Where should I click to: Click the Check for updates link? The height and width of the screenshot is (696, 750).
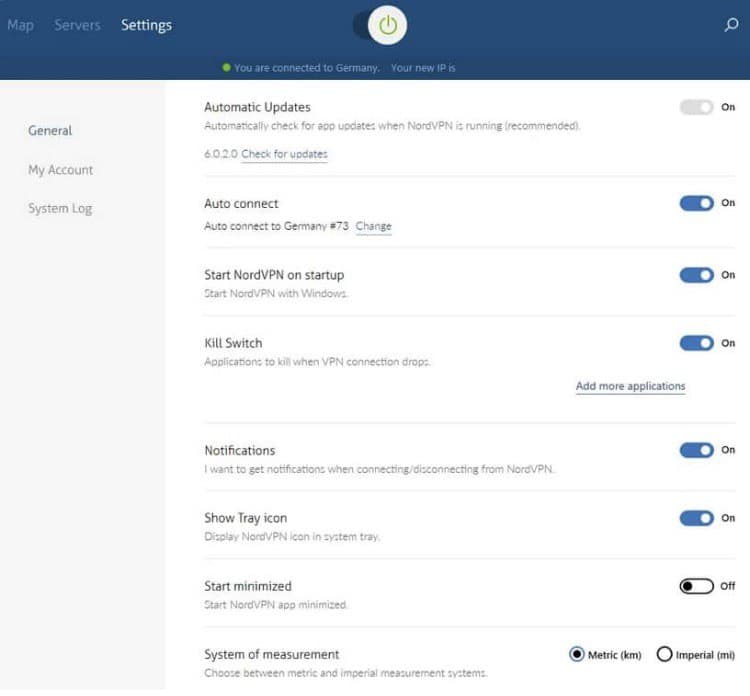[x=284, y=154]
